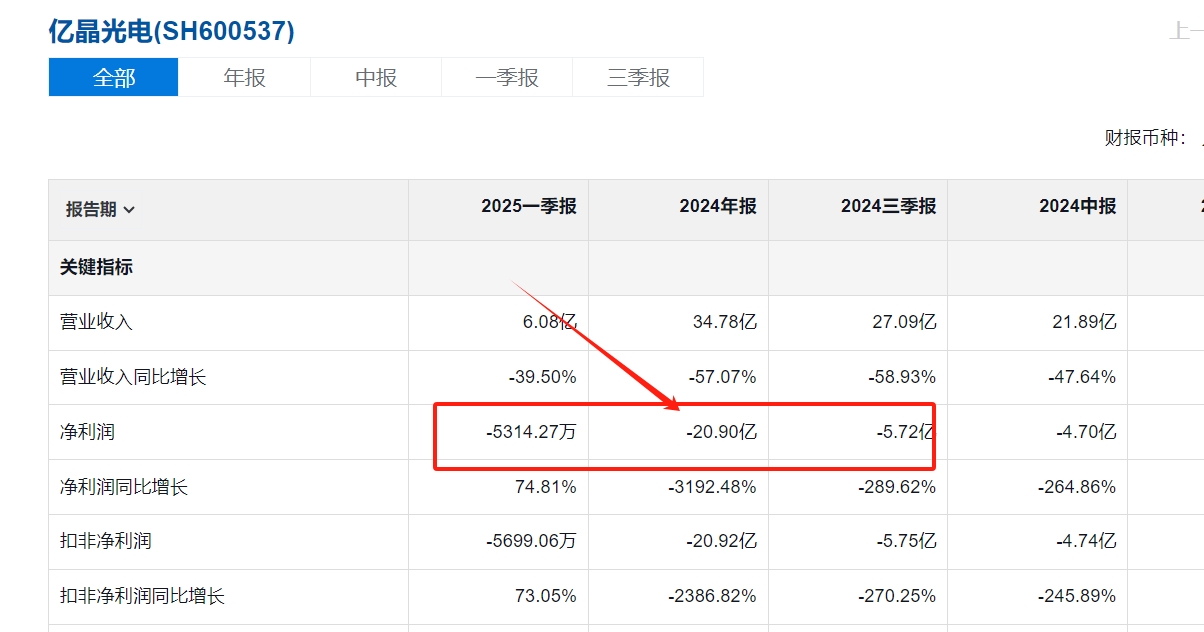This screenshot has width=1204, height=632.
Task: Click the 净利润同比增长 row label
Action: [x=124, y=487]
